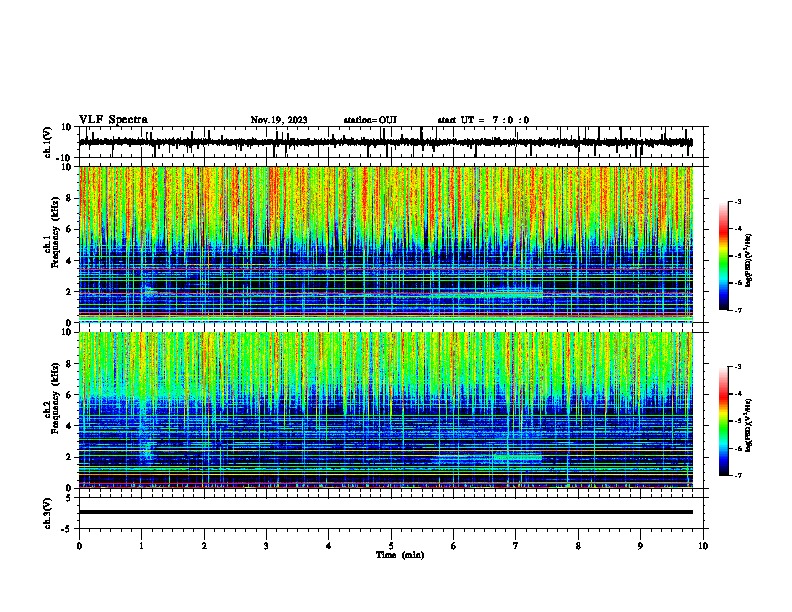Click the ch.3 flat black trace

click(386, 512)
